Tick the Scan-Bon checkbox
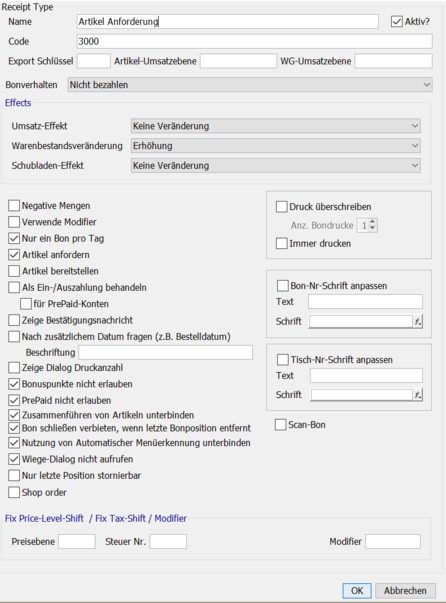The width and height of the screenshot is (446, 603). (x=281, y=425)
